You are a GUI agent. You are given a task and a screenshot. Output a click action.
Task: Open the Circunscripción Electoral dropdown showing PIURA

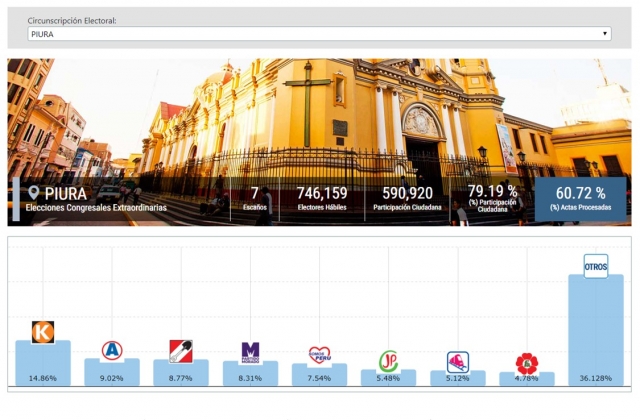[x=319, y=34]
